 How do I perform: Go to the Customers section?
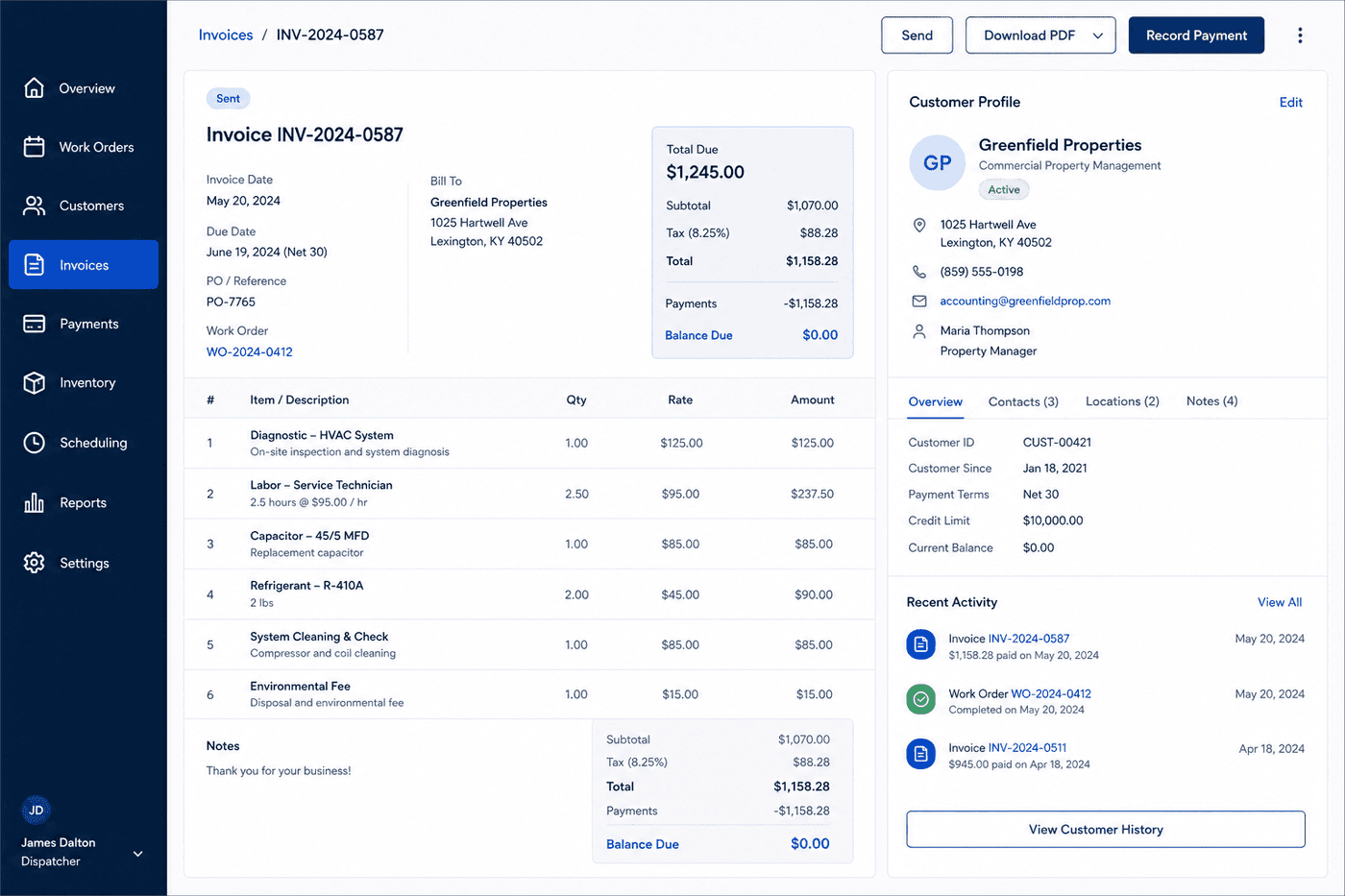84,206
